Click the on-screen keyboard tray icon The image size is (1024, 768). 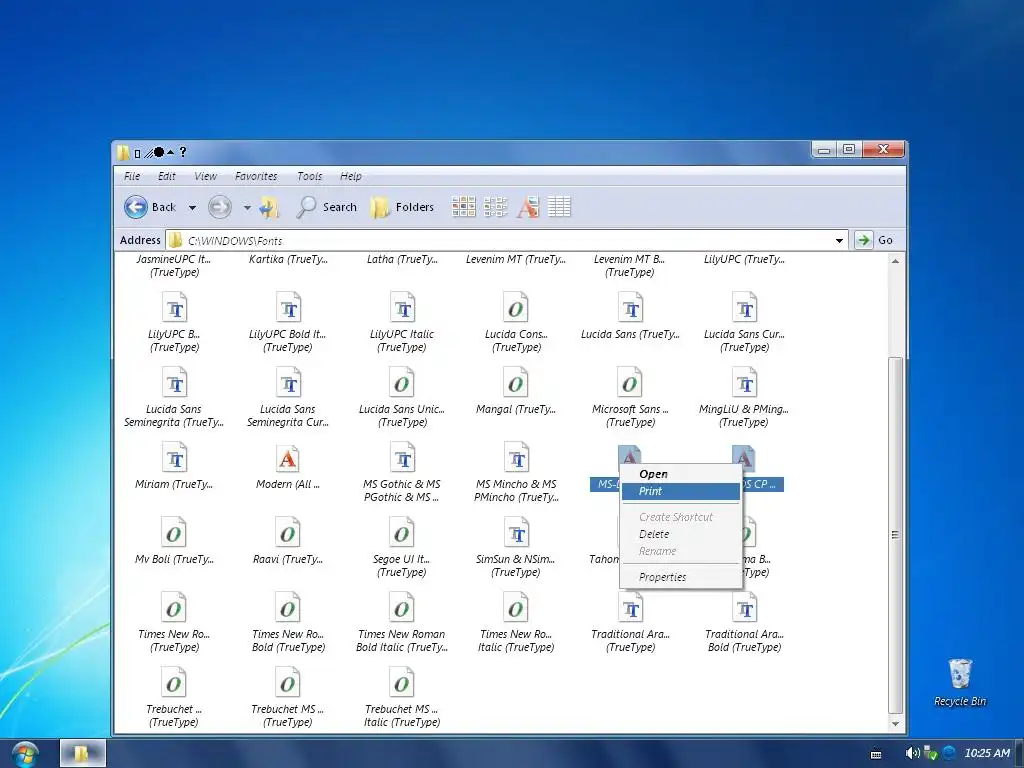(x=876, y=754)
